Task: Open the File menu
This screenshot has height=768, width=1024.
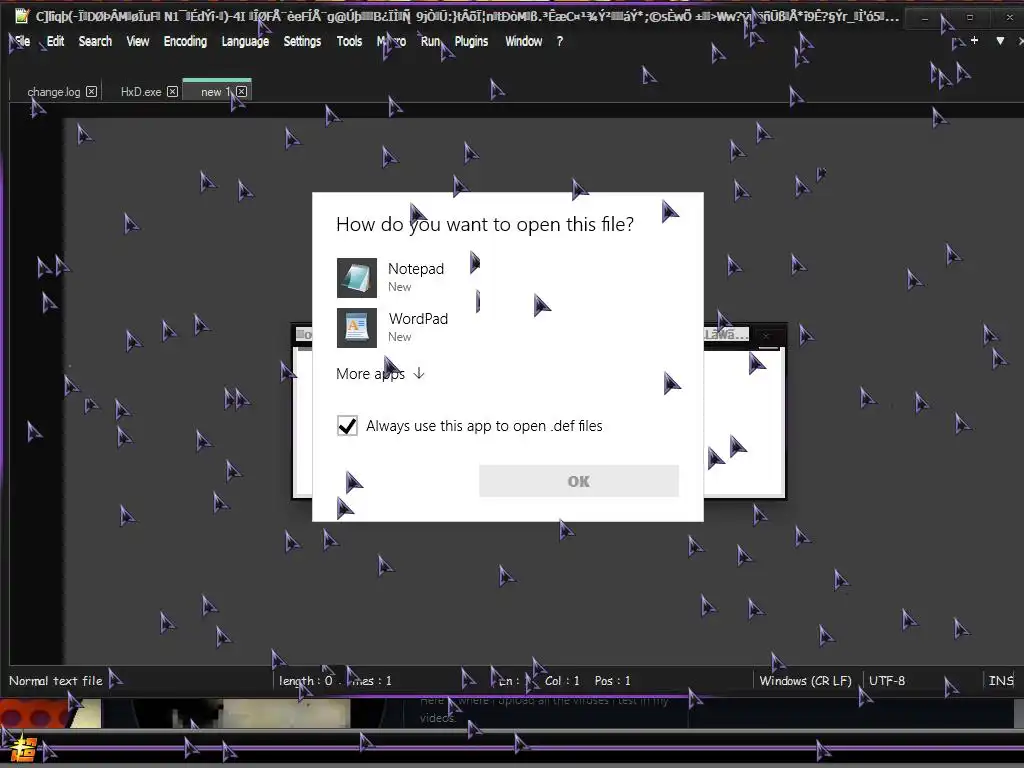Action: coord(22,41)
